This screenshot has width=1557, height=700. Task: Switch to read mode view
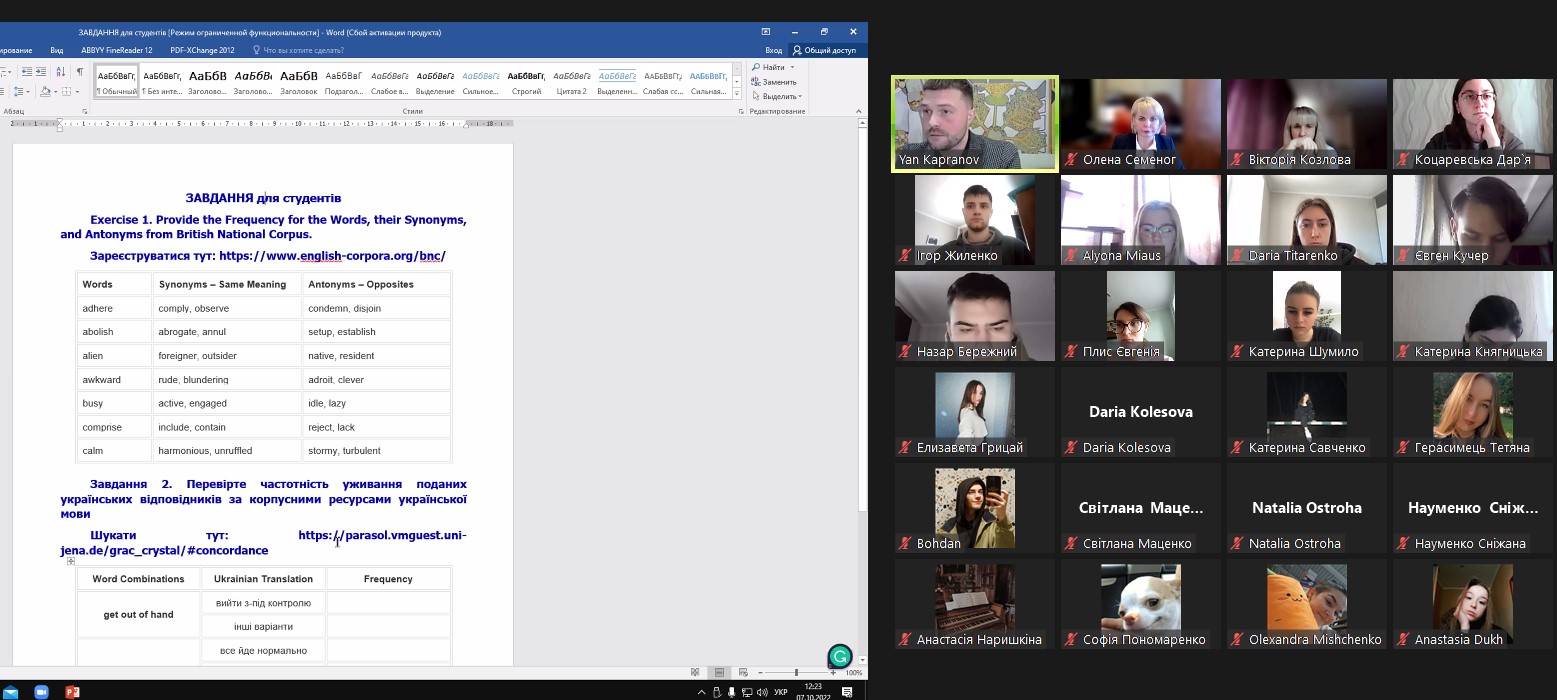[x=695, y=672]
